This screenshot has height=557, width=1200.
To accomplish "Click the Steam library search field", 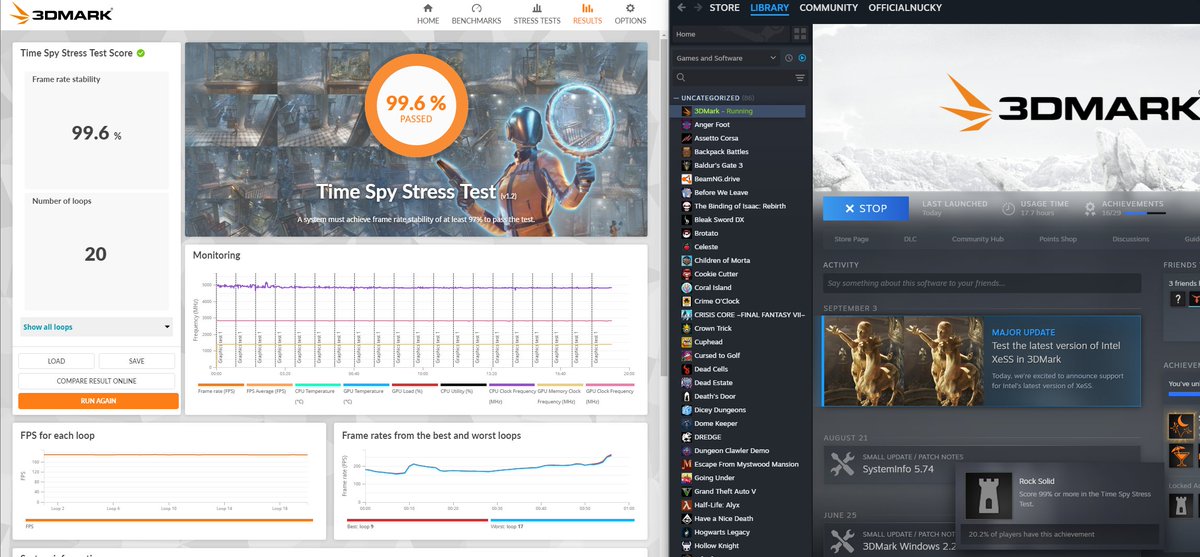I will [740, 77].
